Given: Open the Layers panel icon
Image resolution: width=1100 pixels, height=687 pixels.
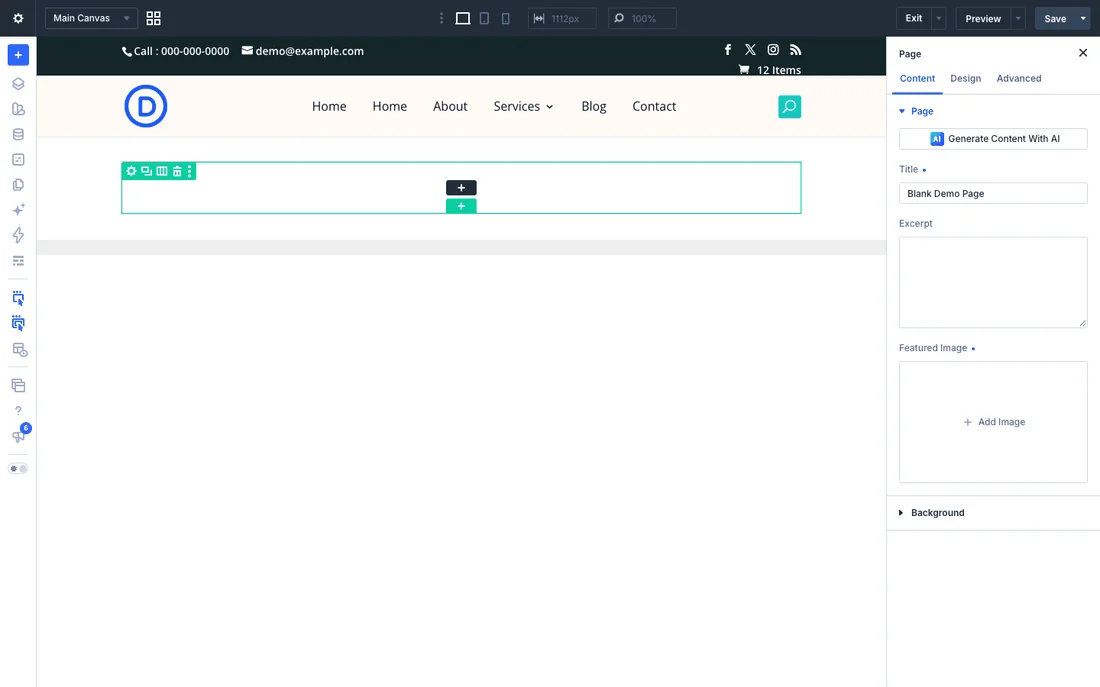Looking at the screenshot, I should pyautogui.click(x=18, y=84).
